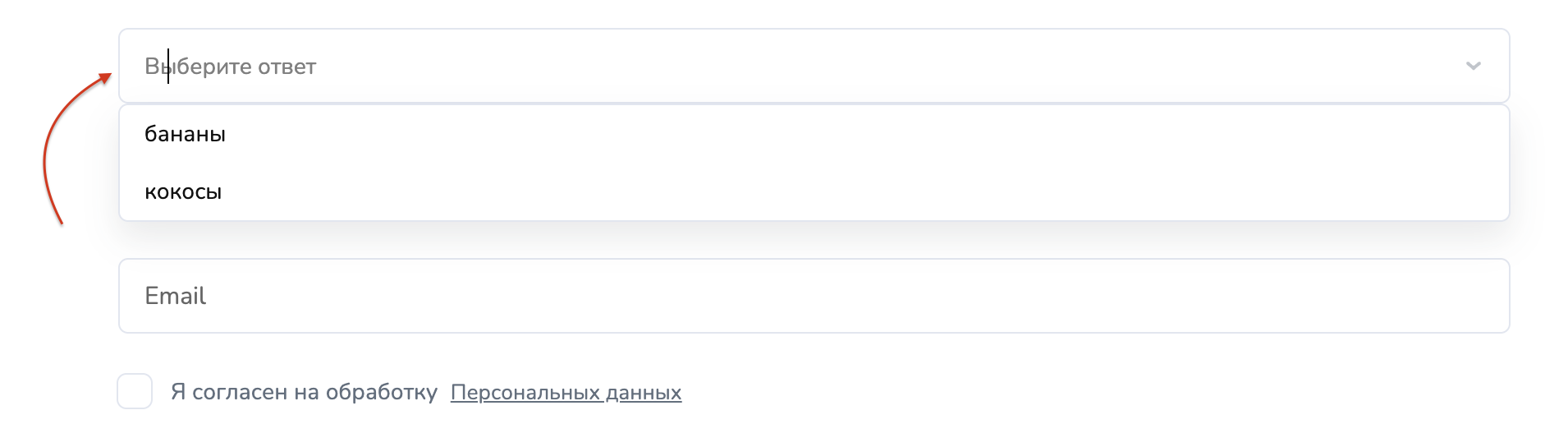Open the "Персональных данных" link
The width and height of the screenshot is (1568, 424).
tap(566, 393)
